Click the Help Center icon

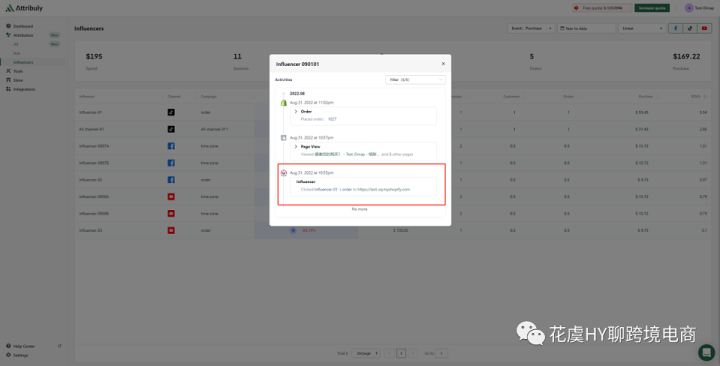pyautogui.click(x=8, y=346)
